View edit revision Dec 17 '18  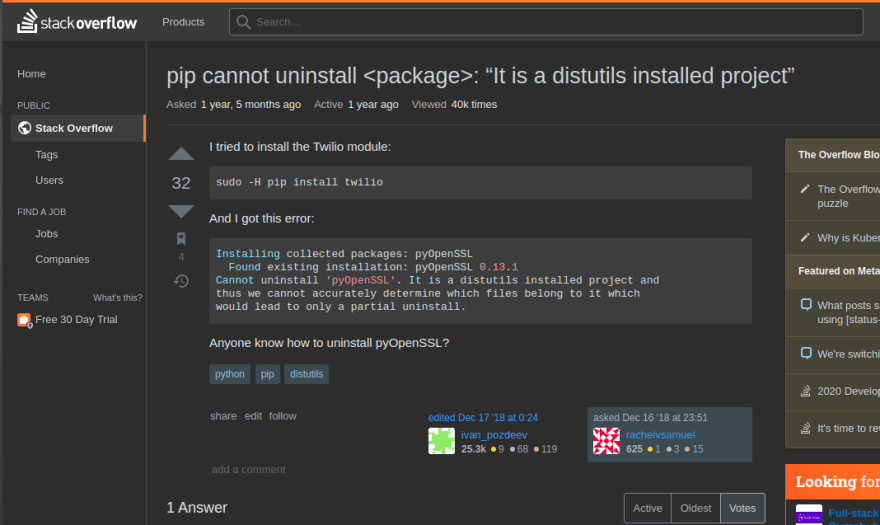point(483,418)
